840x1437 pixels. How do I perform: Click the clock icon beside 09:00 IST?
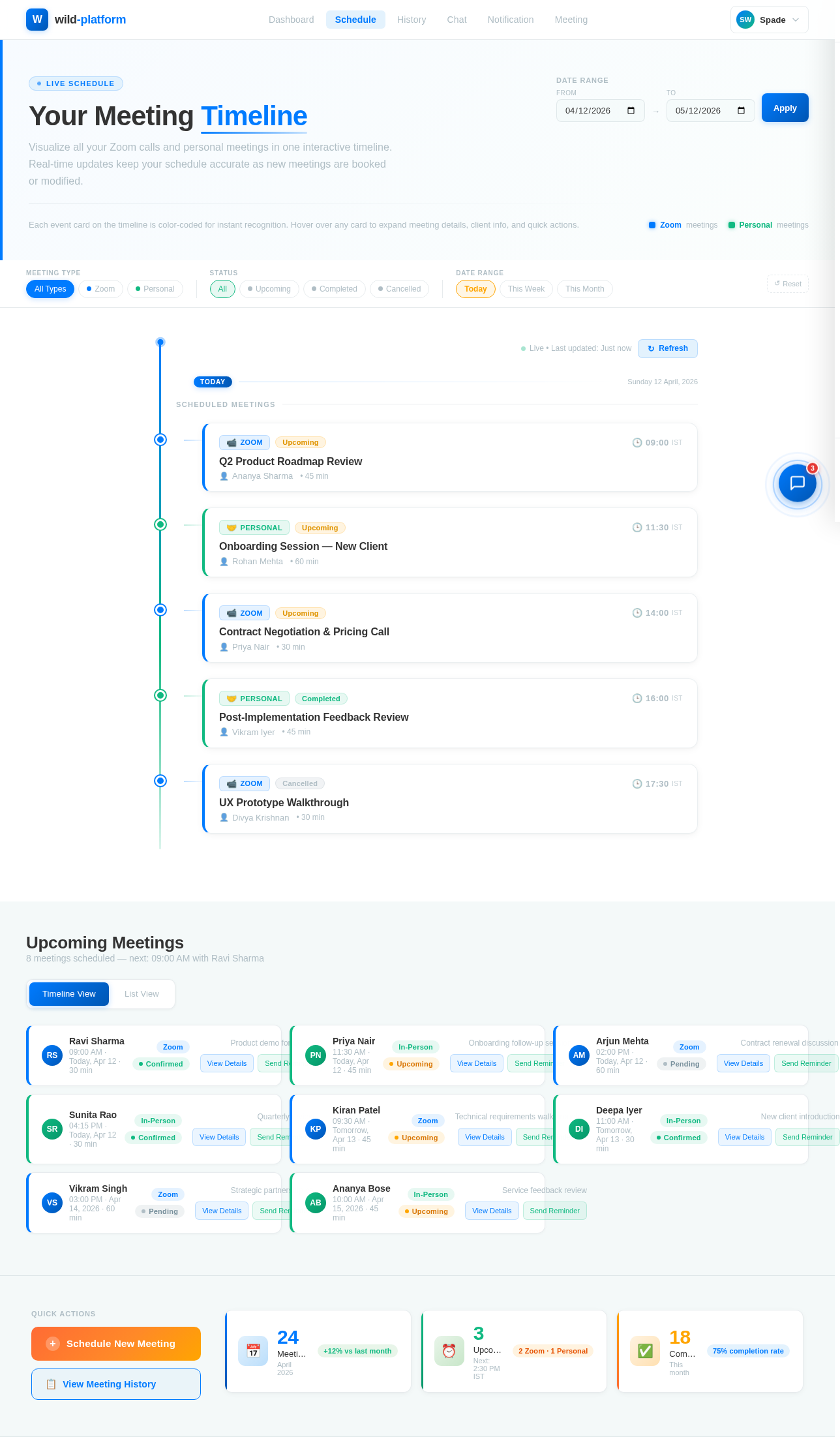click(637, 442)
